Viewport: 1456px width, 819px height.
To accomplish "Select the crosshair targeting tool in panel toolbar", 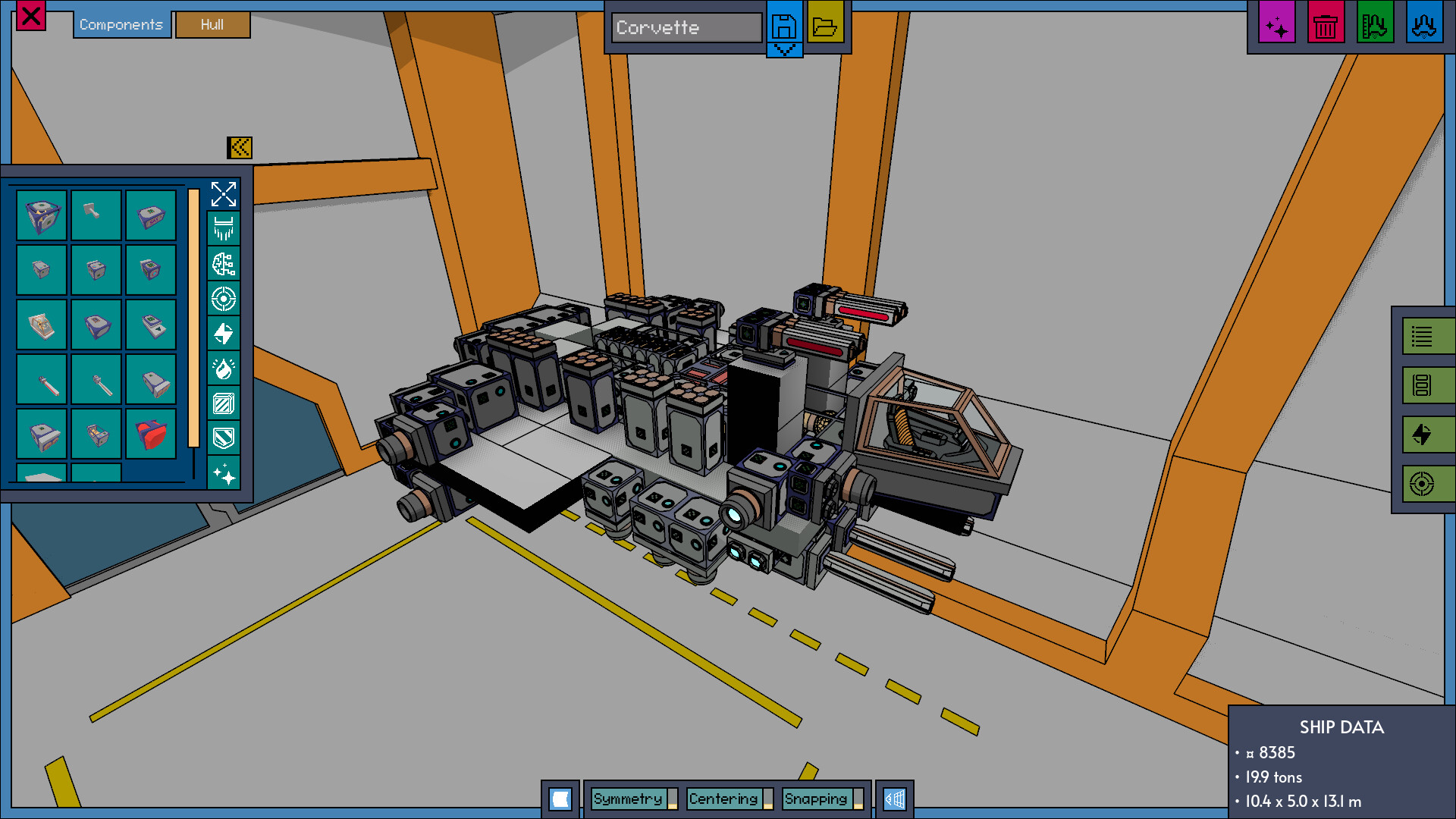I will [x=224, y=298].
